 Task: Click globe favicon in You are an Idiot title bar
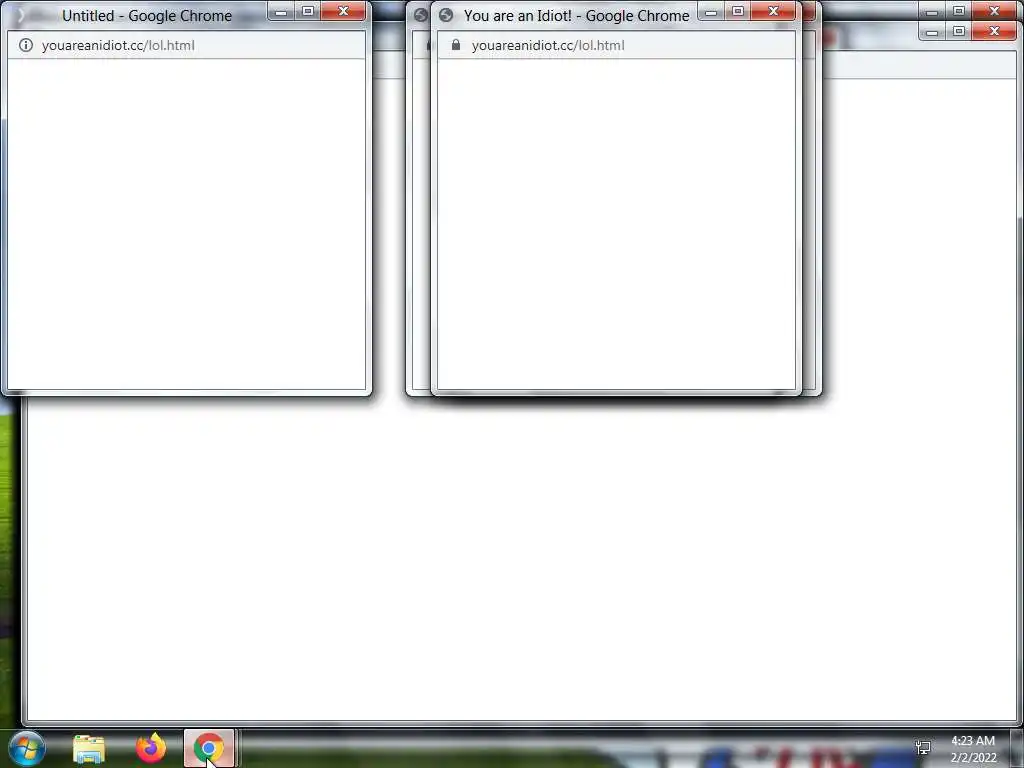point(446,15)
